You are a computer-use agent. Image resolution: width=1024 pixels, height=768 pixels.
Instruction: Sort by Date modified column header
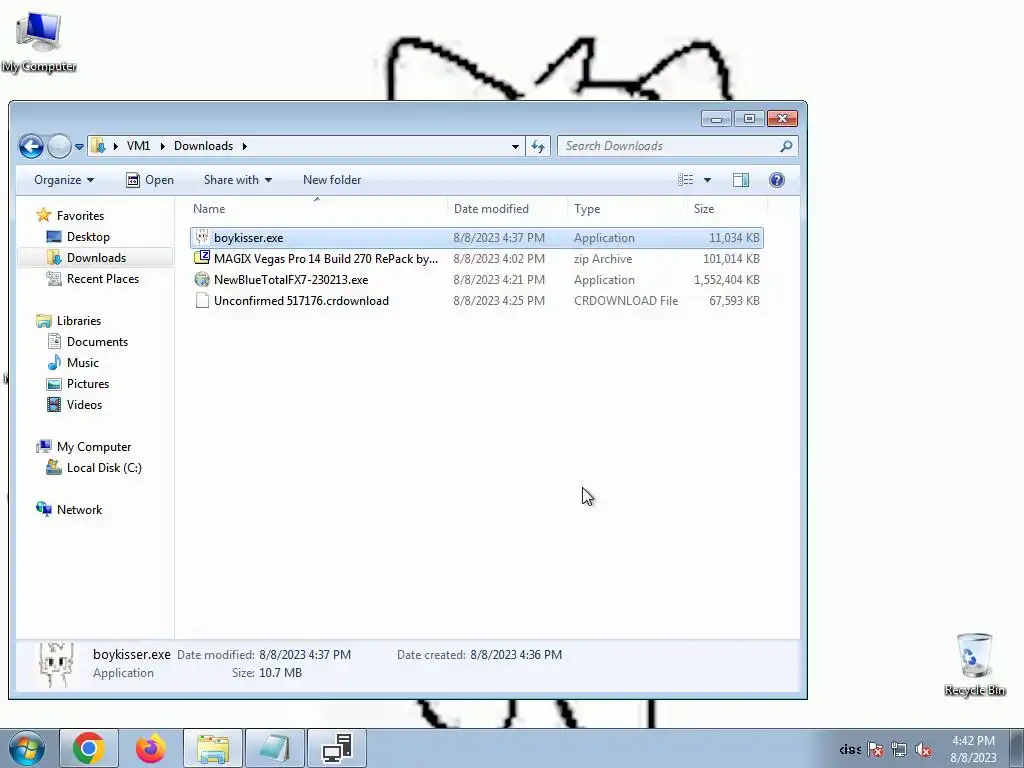[x=507, y=209]
